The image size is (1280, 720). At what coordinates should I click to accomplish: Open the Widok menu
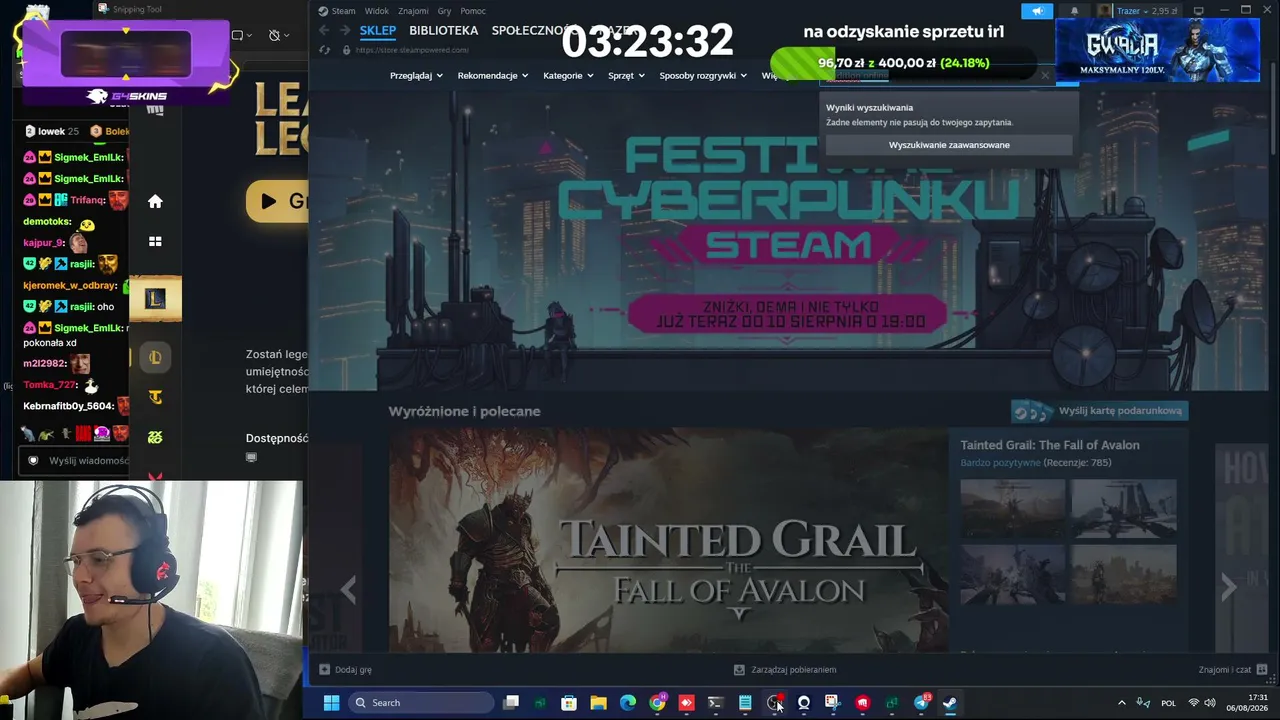pos(377,11)
